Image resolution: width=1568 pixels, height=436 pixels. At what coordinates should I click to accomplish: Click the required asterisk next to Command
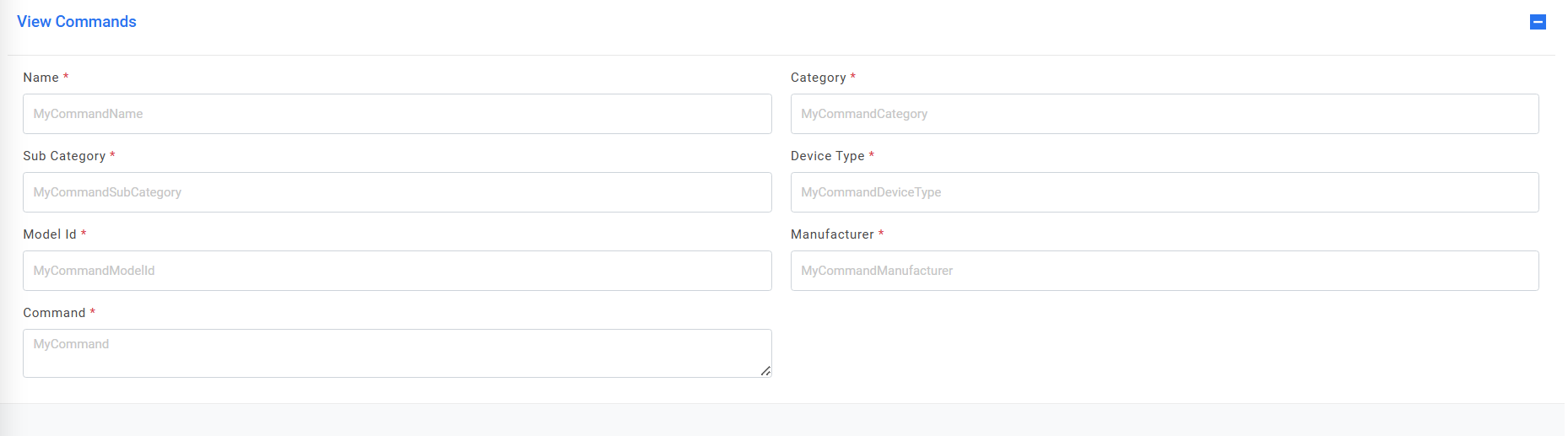(x=93, y=312)
